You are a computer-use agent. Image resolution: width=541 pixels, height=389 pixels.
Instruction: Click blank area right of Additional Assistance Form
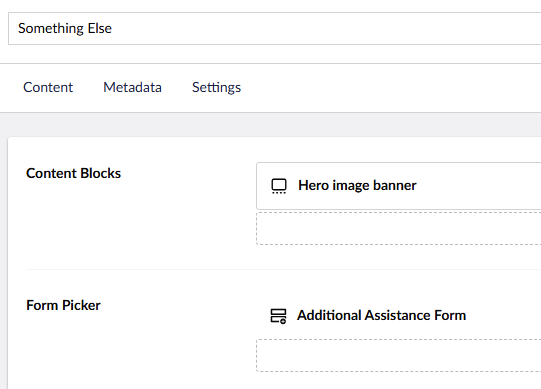504,315
